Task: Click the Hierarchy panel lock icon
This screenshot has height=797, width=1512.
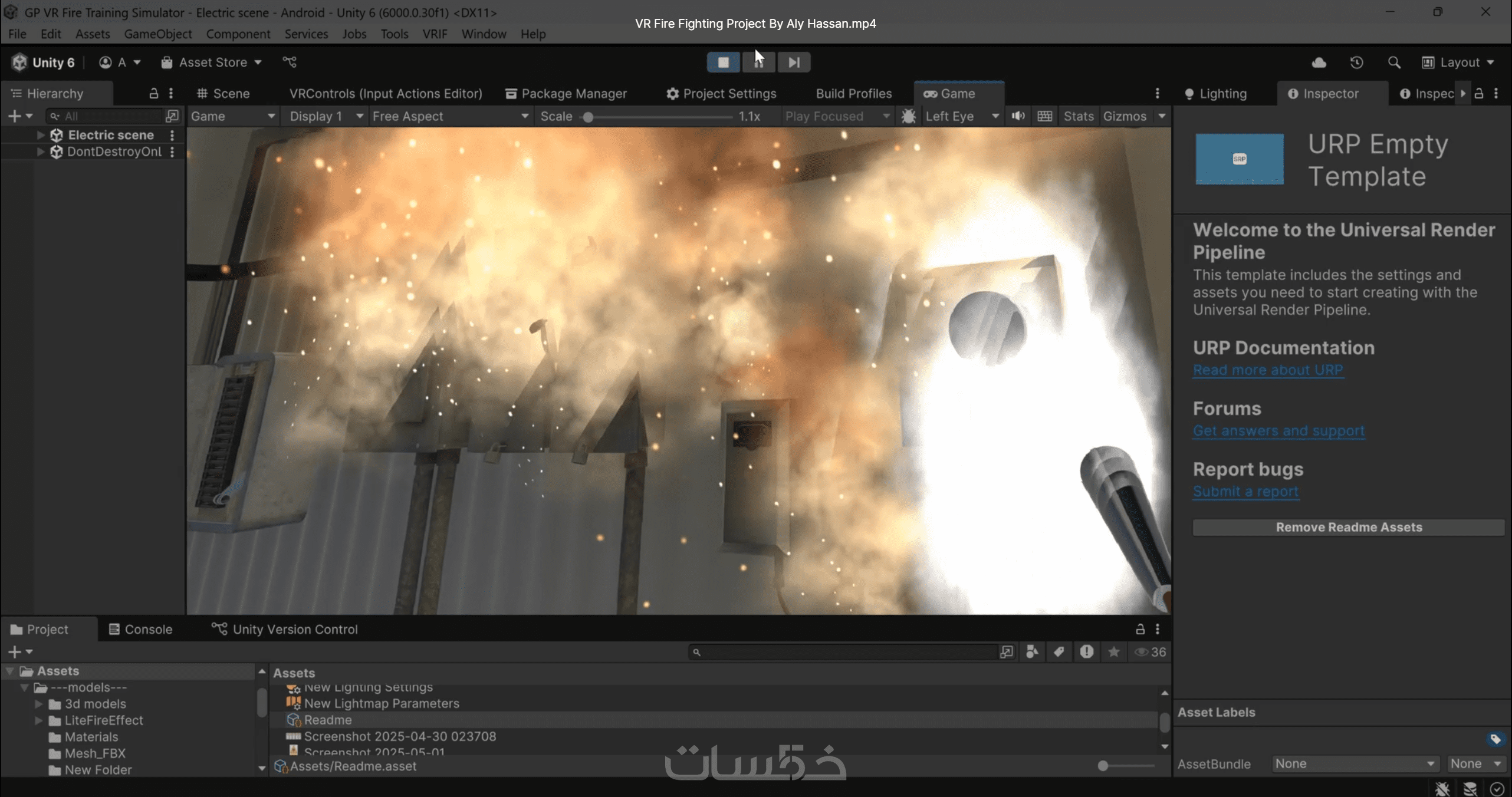Action: click(x=153, y=93)
